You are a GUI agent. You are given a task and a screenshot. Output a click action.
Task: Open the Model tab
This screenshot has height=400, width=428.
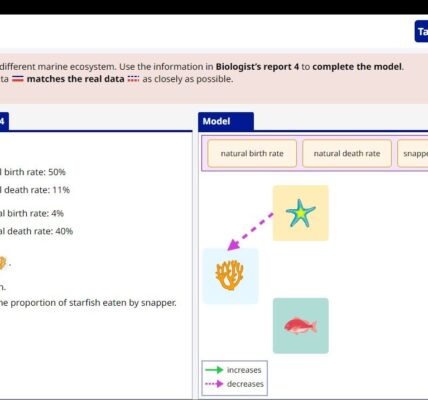(226, 121)
